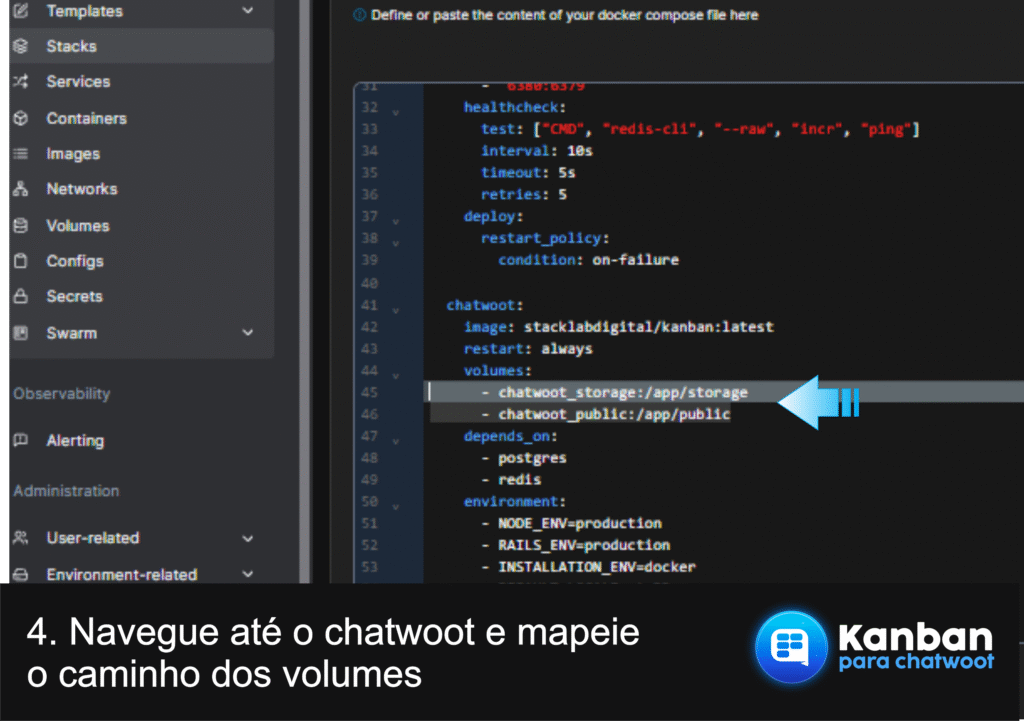Open the Stacks sidebar entry
The image size is (1024, 721).
click(x=71, y=46)
